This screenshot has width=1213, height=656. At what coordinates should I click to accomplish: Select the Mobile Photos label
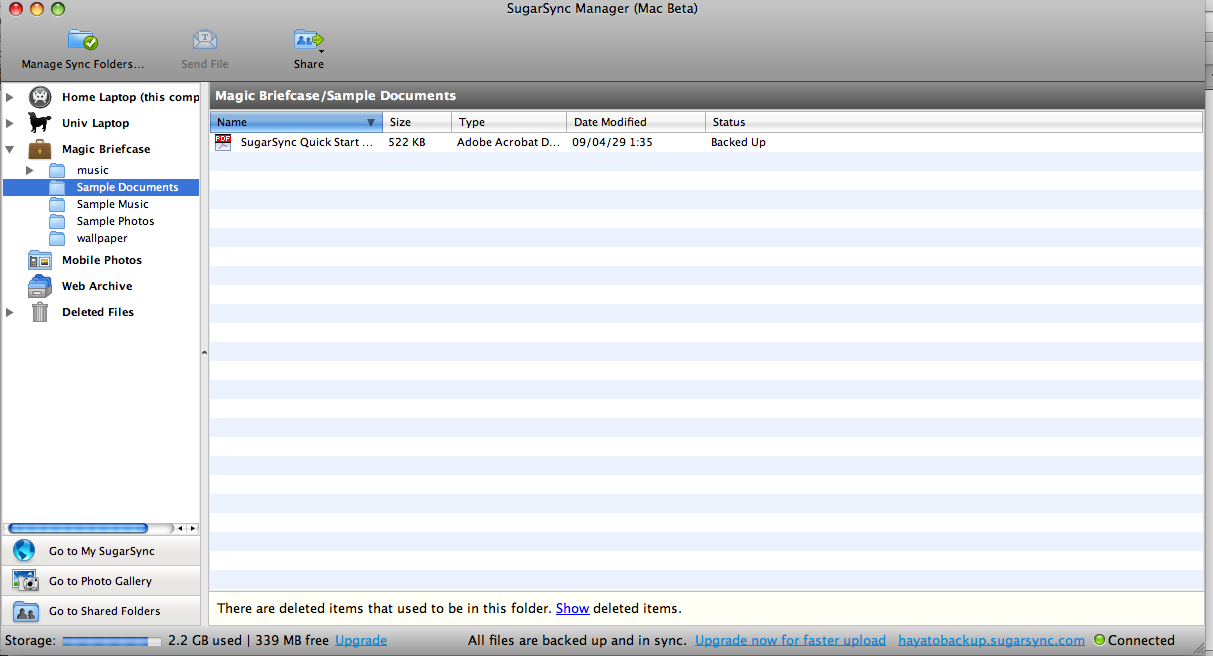pos(102,260)
